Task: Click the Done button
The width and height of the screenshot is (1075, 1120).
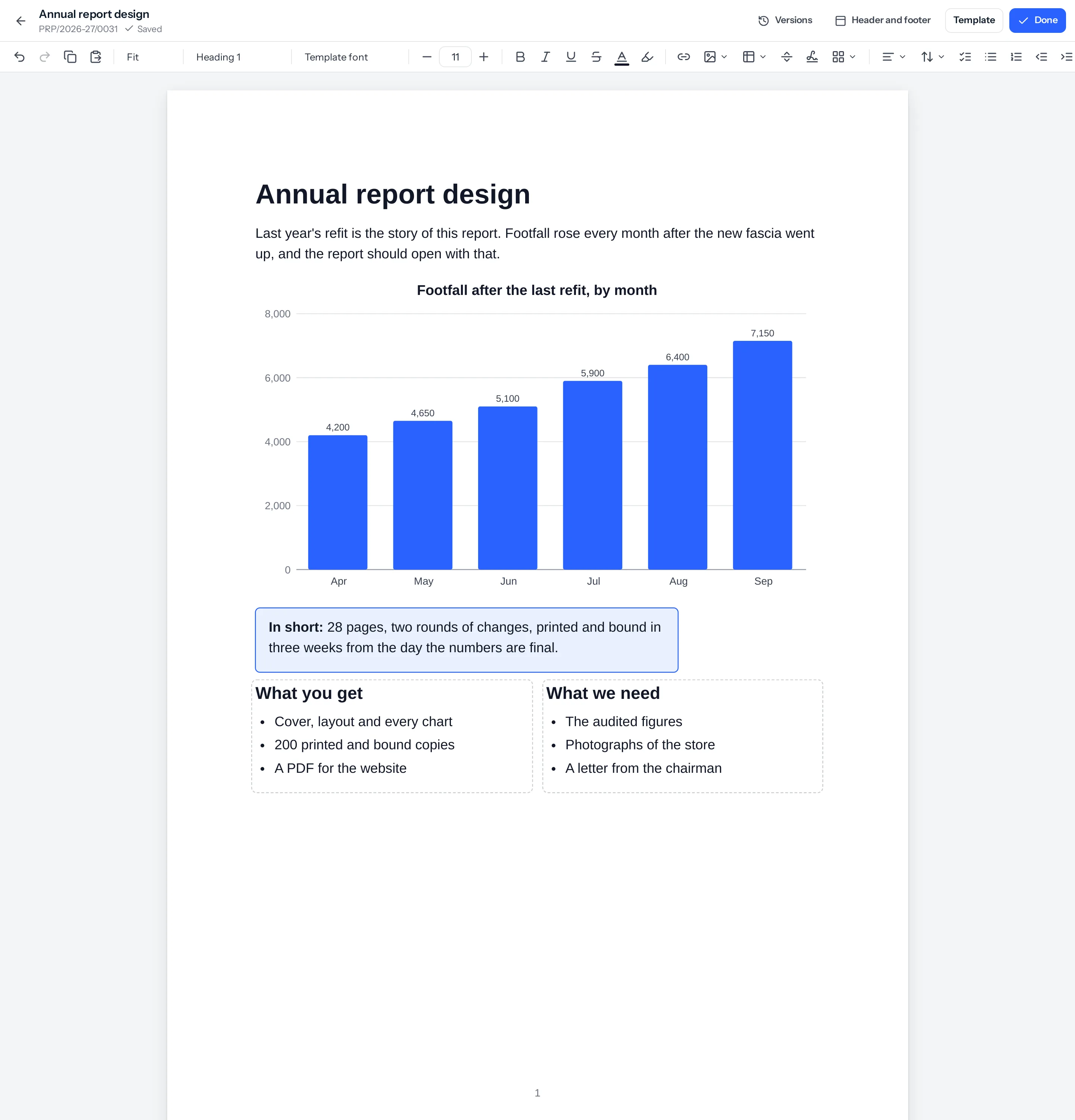Action: [1037, 21]
